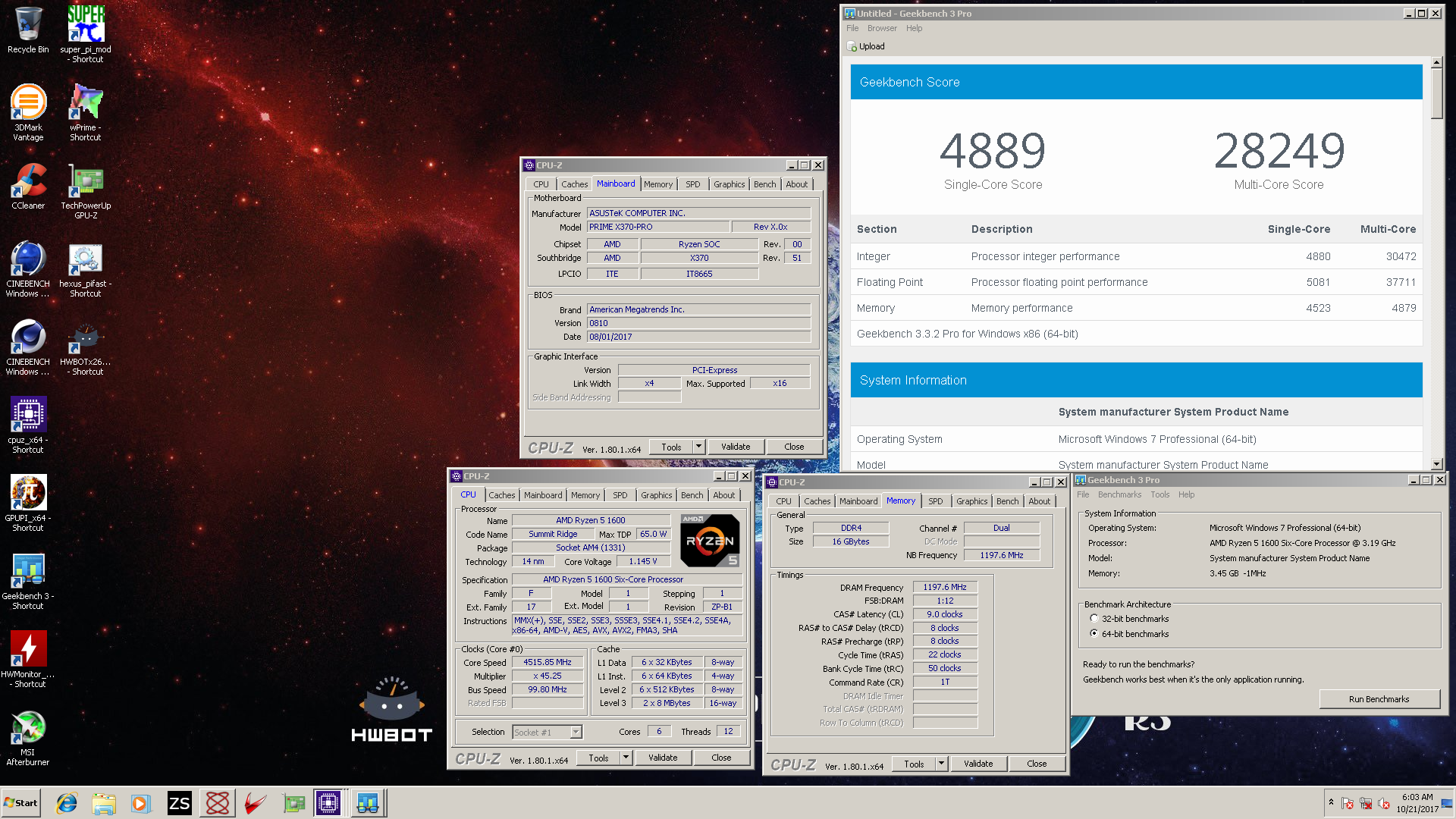Open Help menu in Geekbench results window
The height and width of the screenshot is (819, 1456).
pos(914,28)
